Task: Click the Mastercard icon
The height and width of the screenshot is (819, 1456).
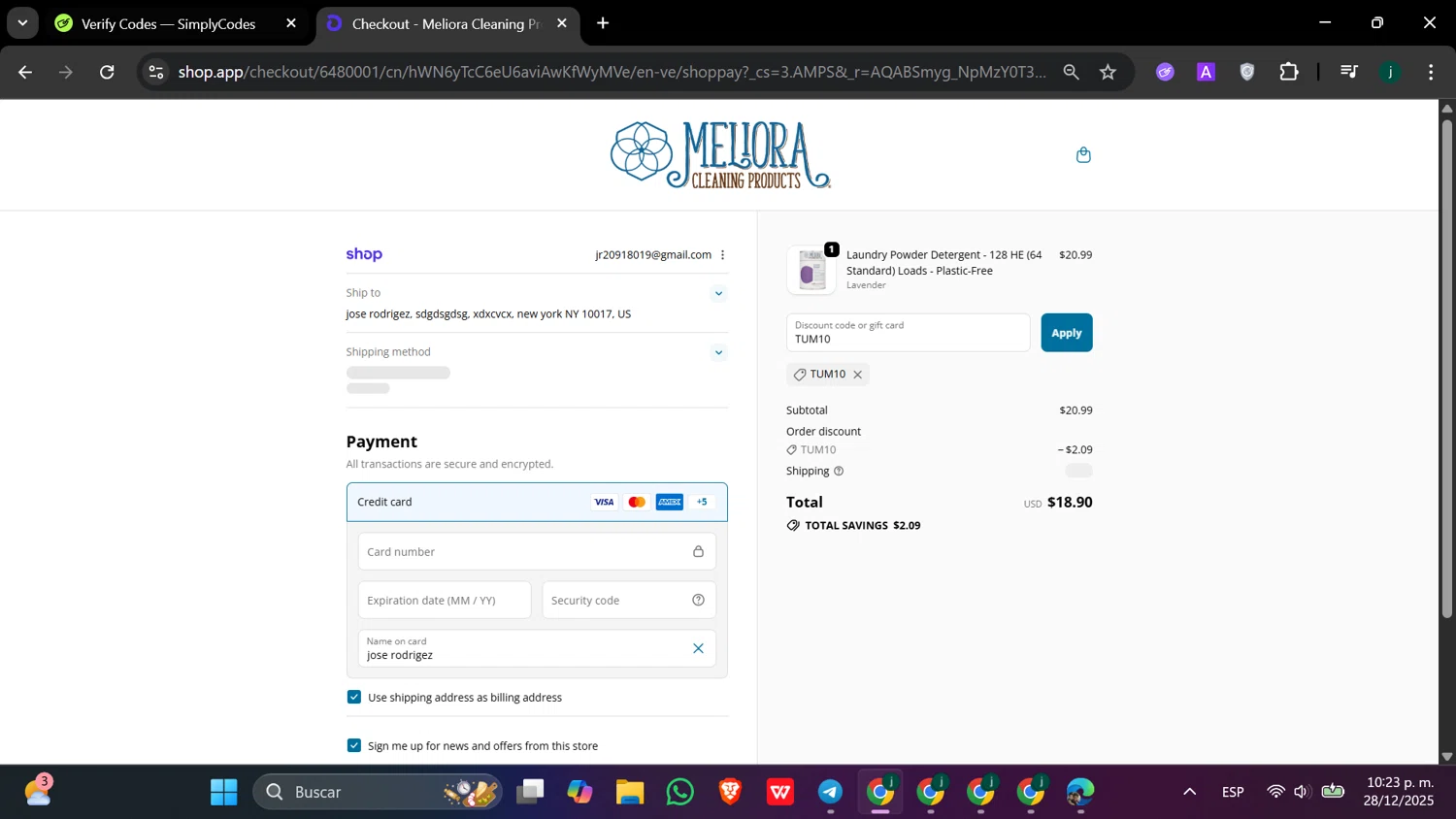Action: (x=637, y=502)
